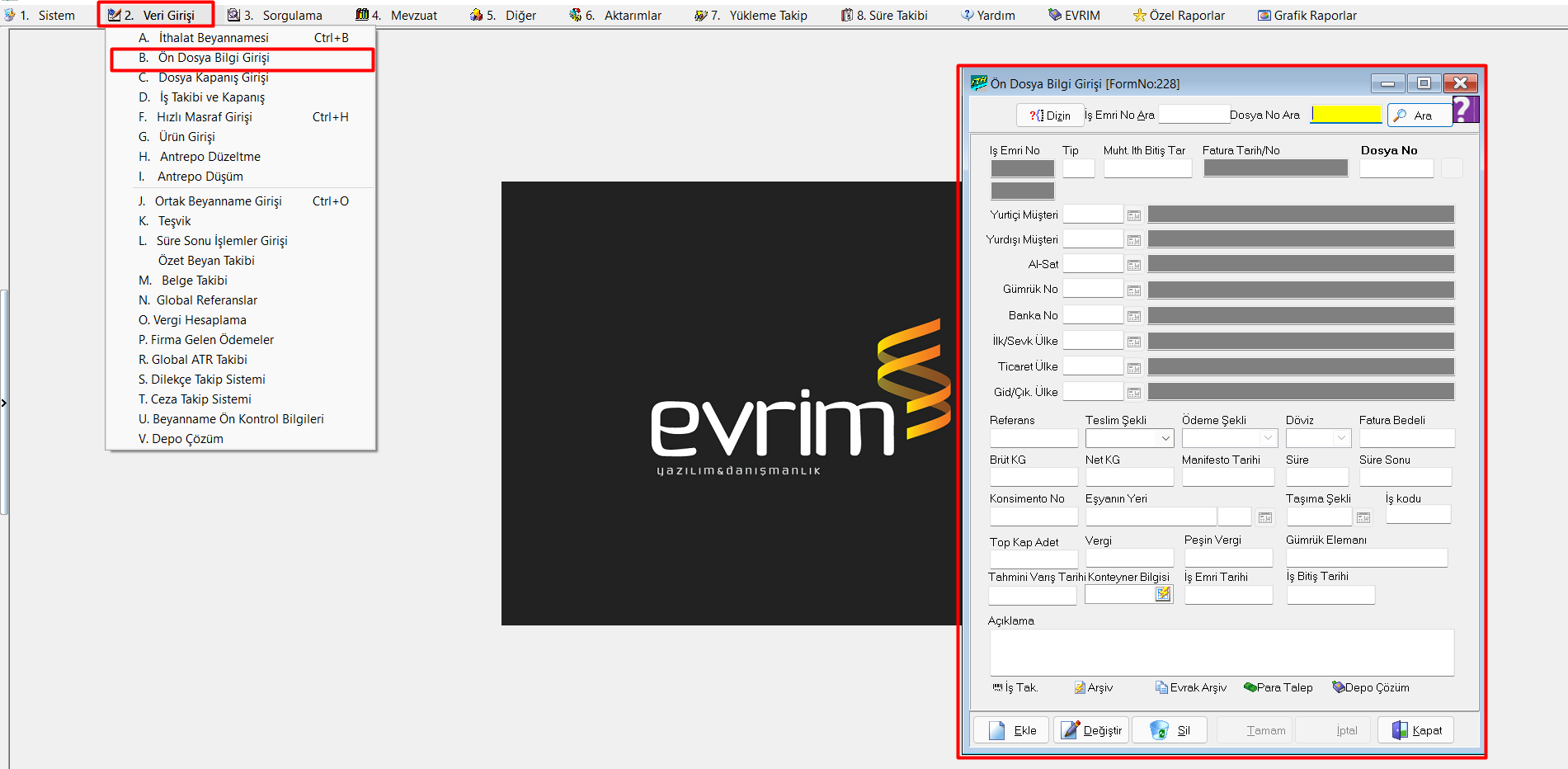This screenshot has height=769, width=1568.
Task: Open lookup icon for Taşıma Şekli
Action: 1363,517
